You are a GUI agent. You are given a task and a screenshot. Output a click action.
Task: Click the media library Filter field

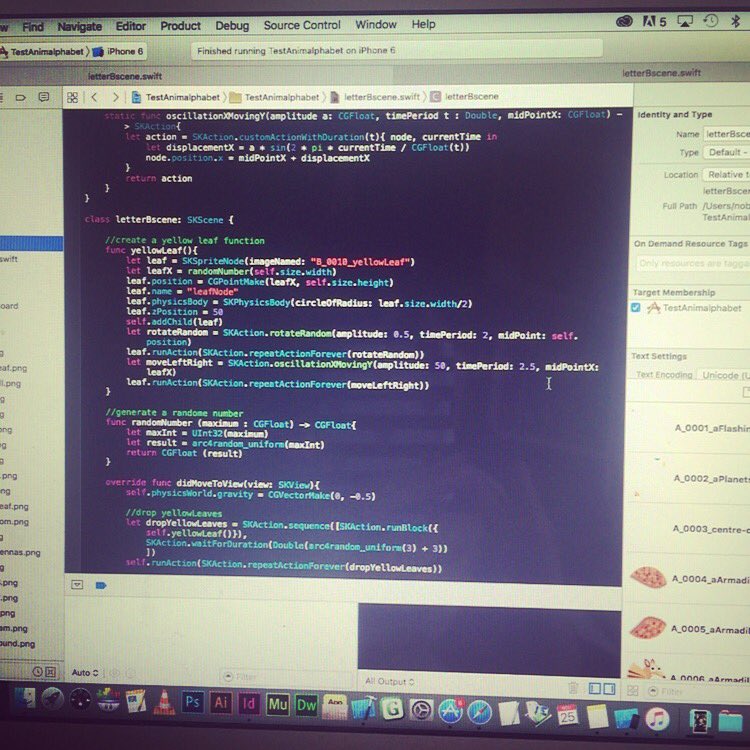coord(698,691)
